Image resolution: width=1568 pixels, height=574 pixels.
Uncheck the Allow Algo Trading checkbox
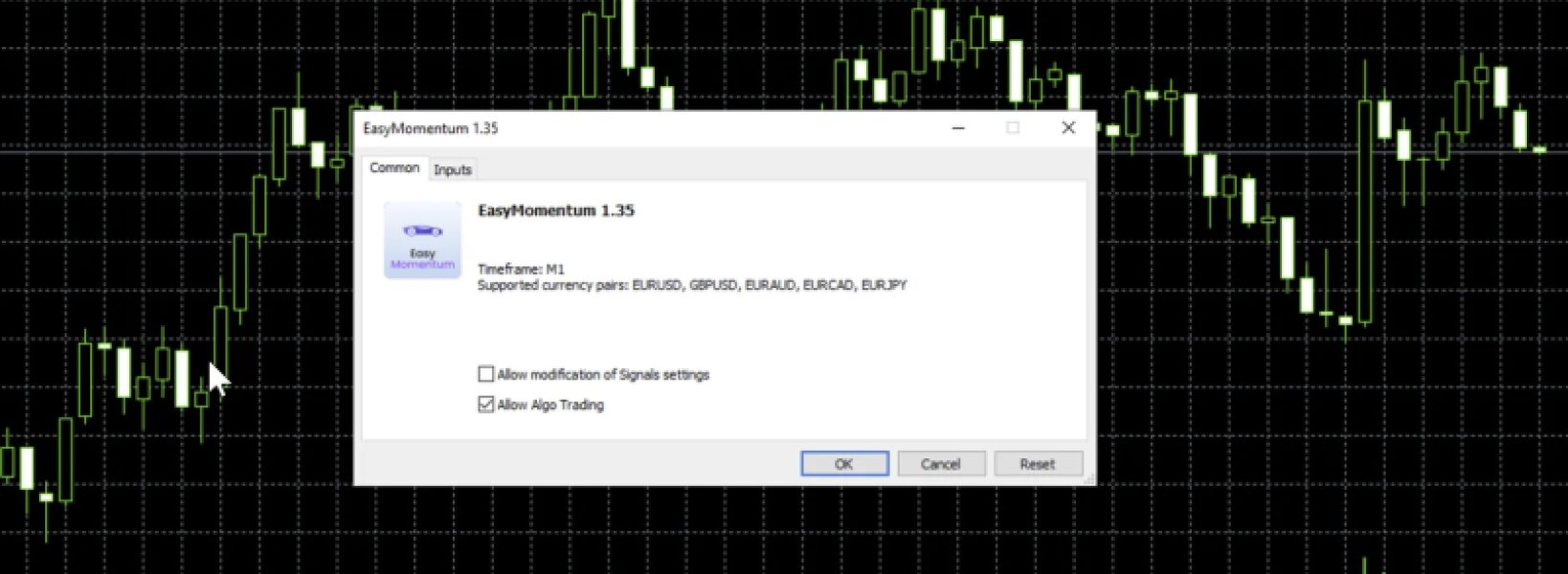pos(486,405)
